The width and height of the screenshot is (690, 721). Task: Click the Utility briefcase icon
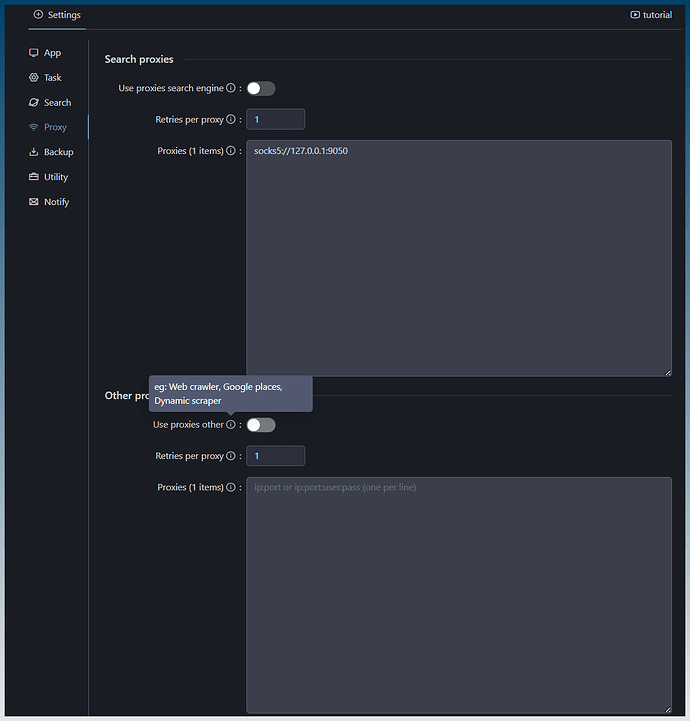click(x=34, y=177)
